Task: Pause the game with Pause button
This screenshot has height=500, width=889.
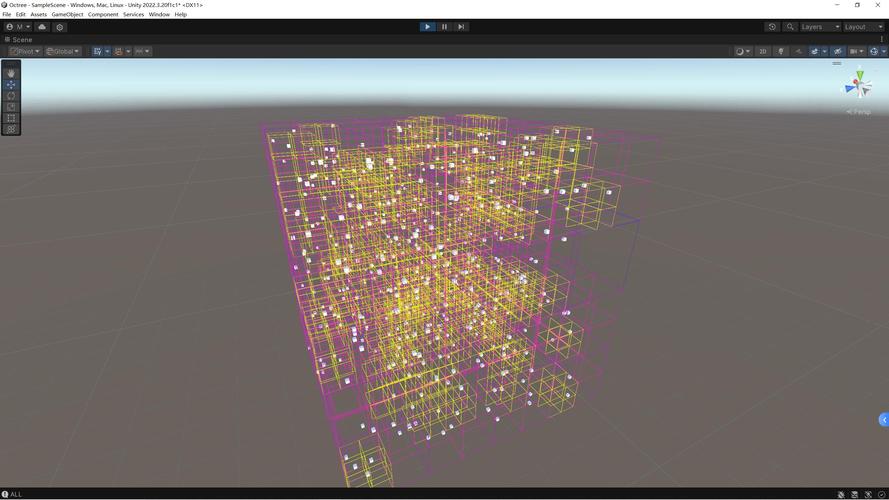Action: (444, 27)
